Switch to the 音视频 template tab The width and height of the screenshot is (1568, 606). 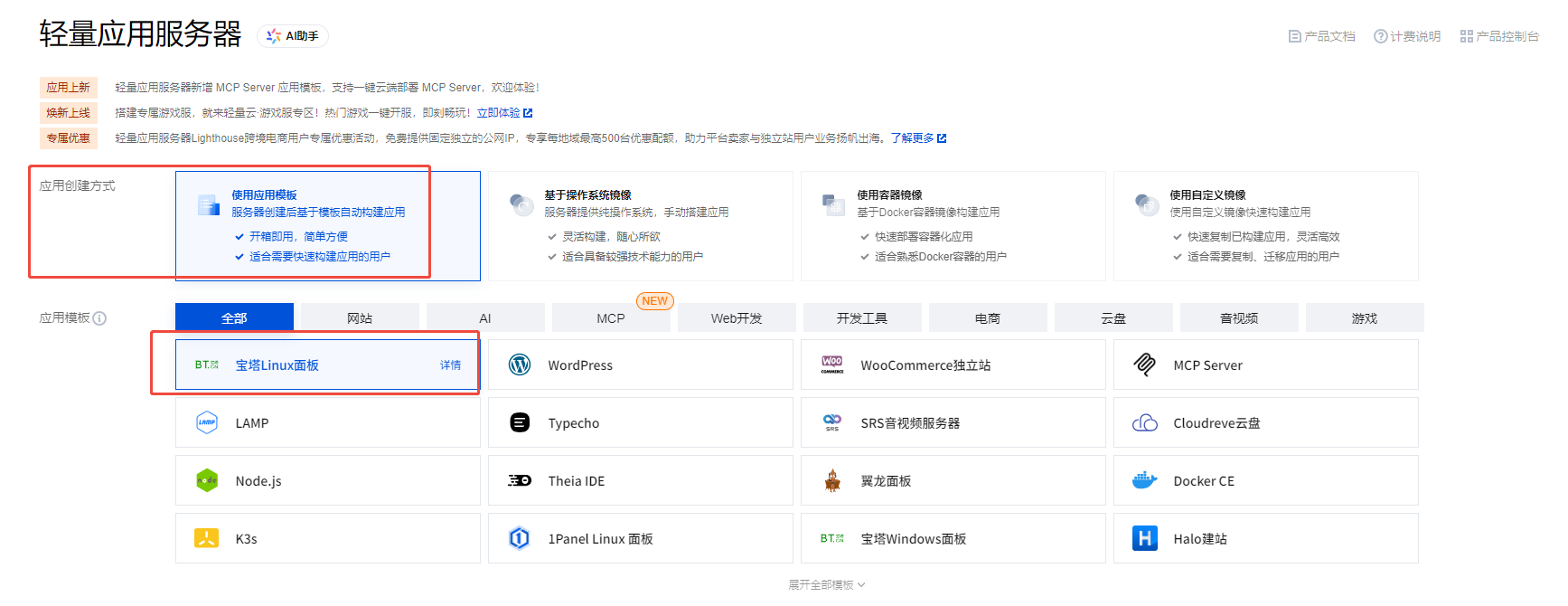[1239, 317]
